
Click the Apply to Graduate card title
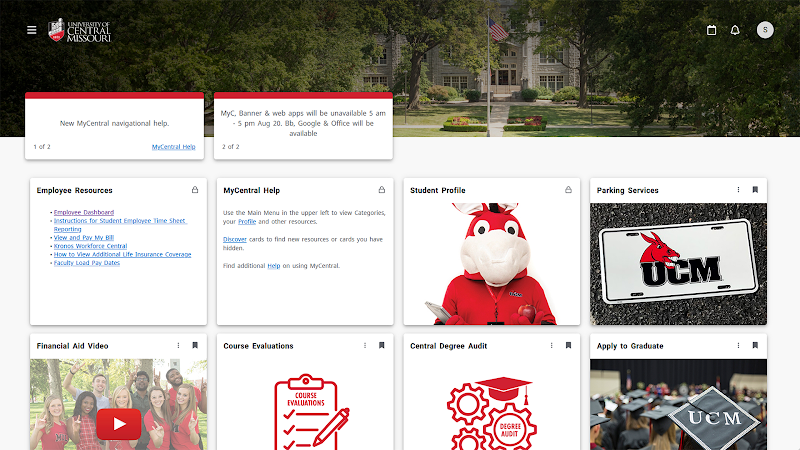[x=630, y=346]
